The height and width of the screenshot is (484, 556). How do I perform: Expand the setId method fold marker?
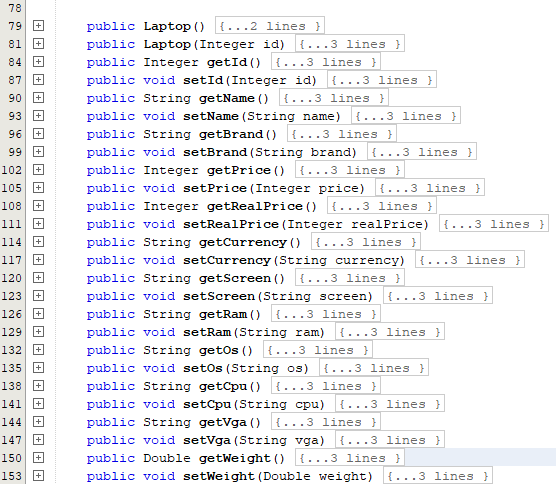pos(38,80)
